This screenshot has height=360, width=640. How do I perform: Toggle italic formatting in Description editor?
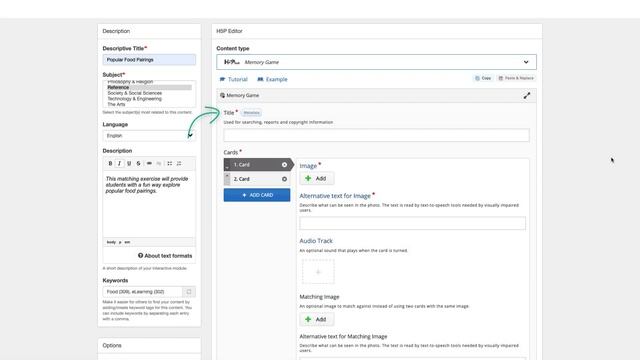click(x=119, y=163)
